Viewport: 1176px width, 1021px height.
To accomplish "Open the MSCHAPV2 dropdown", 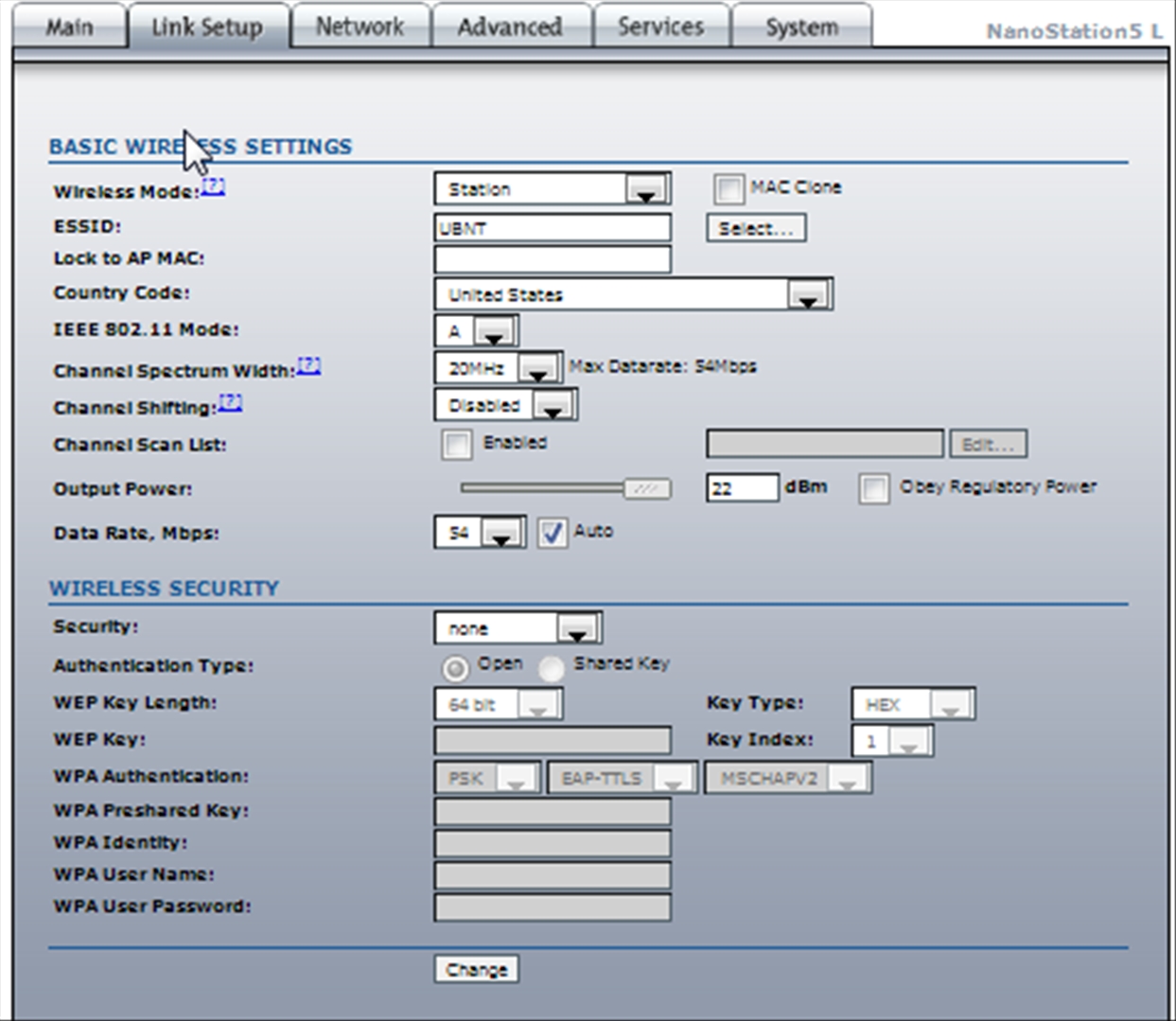I will click(x=788, y=778).
